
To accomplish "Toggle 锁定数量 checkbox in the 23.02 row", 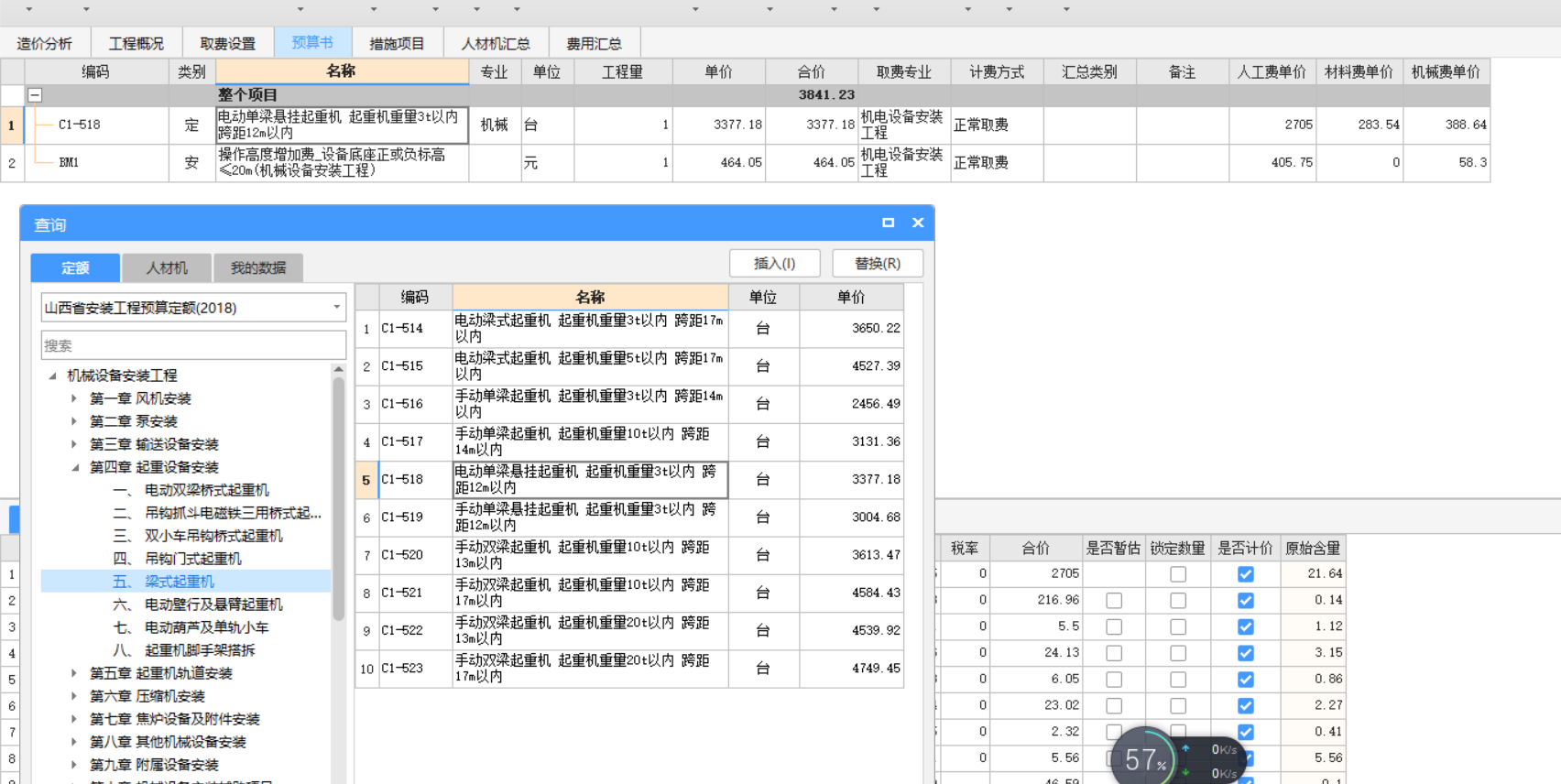I will click(1178, 706).
